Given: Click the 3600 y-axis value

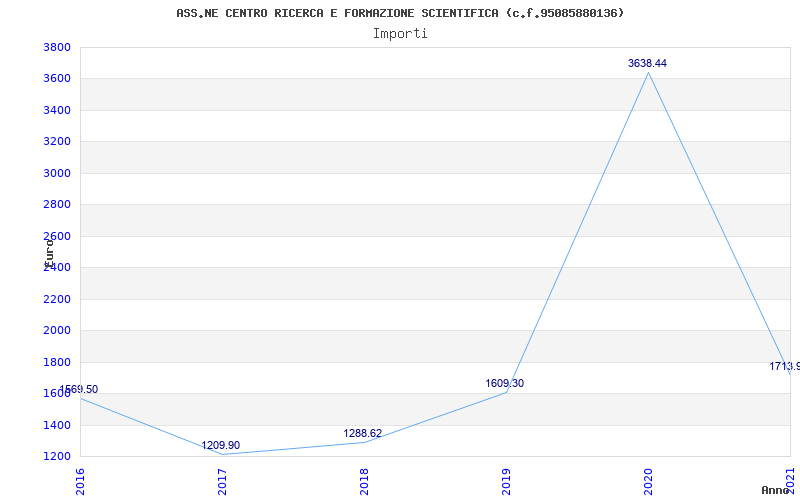Looking at the screenshot, I should point(57,79).
